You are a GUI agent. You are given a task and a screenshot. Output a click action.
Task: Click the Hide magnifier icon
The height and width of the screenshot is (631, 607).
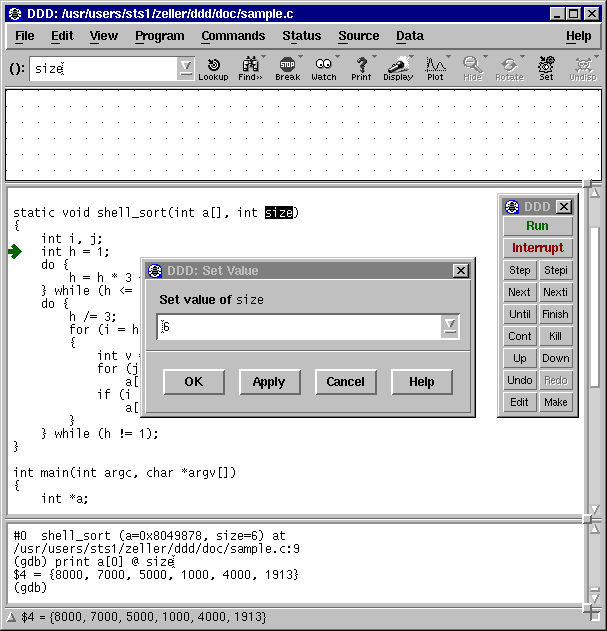(472, 68)
